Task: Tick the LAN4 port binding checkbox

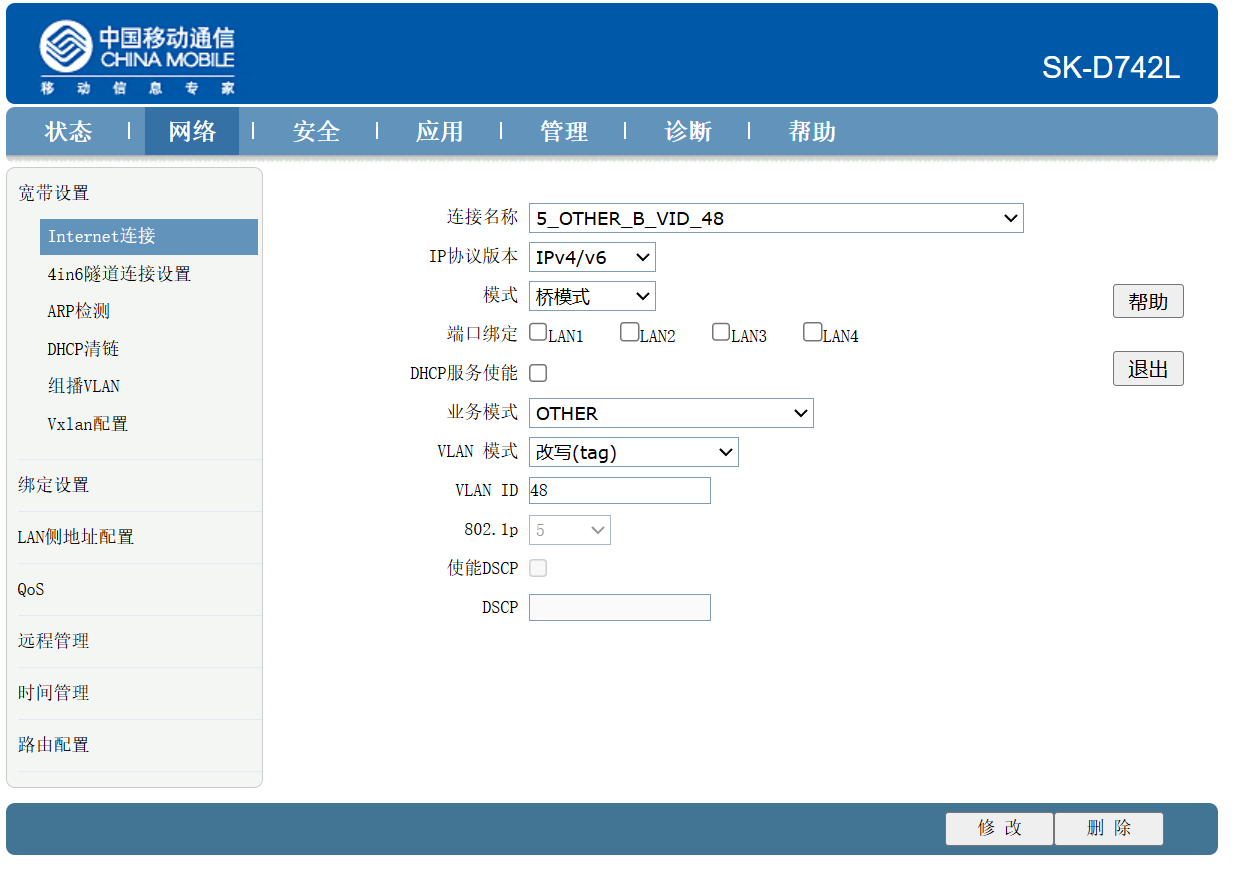Action: tap(813, 332)
